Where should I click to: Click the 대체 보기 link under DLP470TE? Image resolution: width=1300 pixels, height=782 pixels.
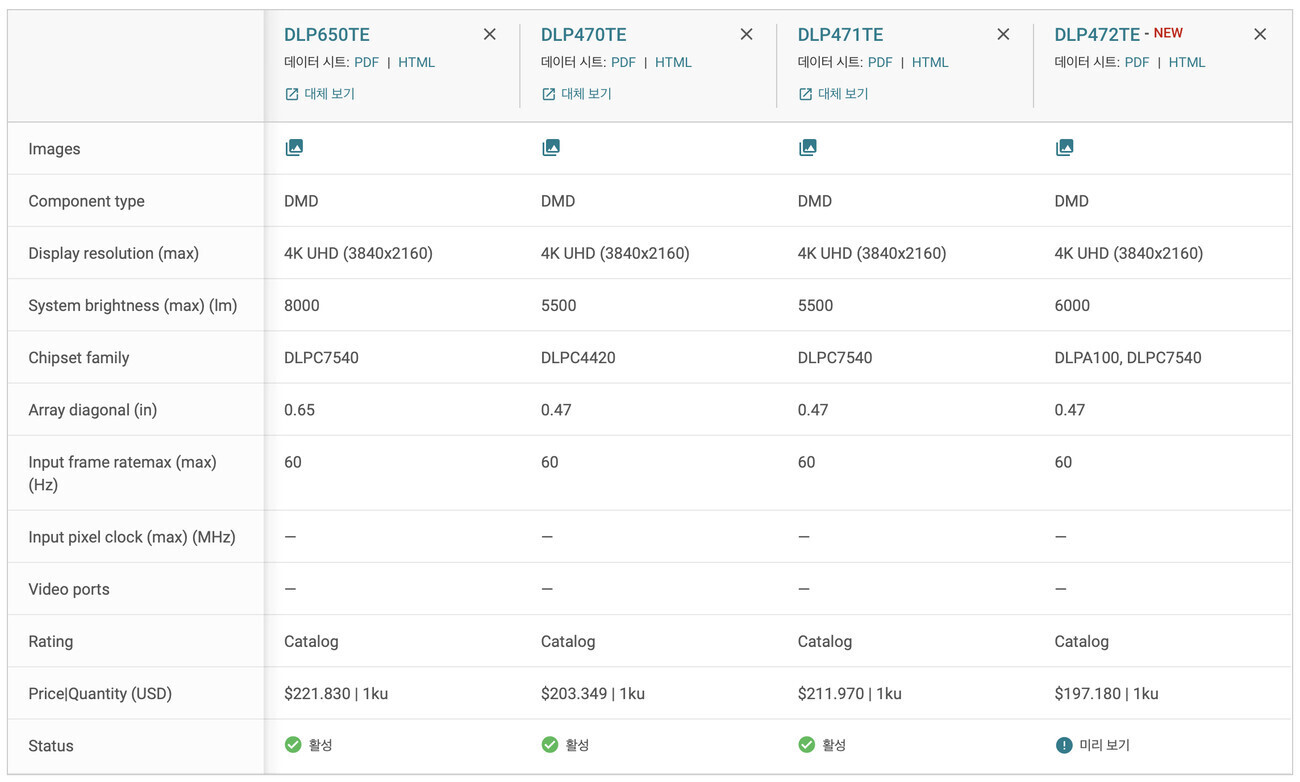click(577, 94)
